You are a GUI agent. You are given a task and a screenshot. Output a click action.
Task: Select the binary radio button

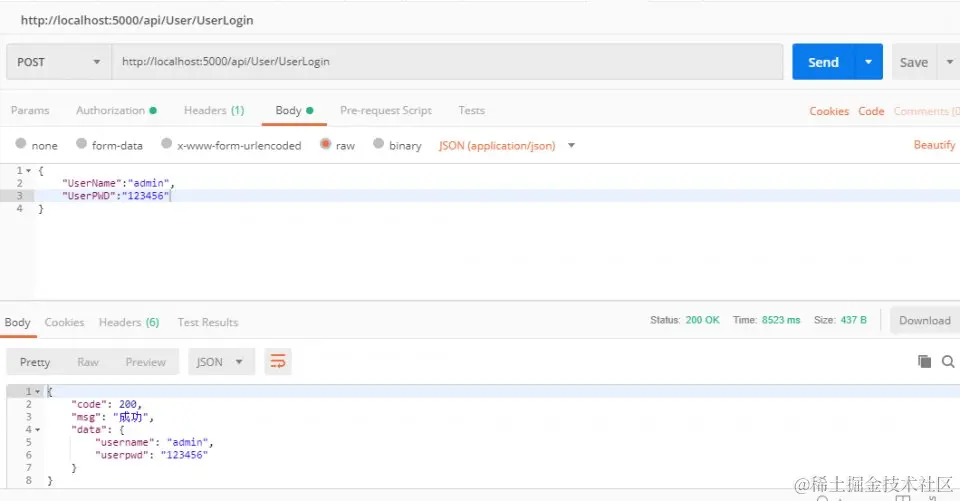click(x=378, y=143)
